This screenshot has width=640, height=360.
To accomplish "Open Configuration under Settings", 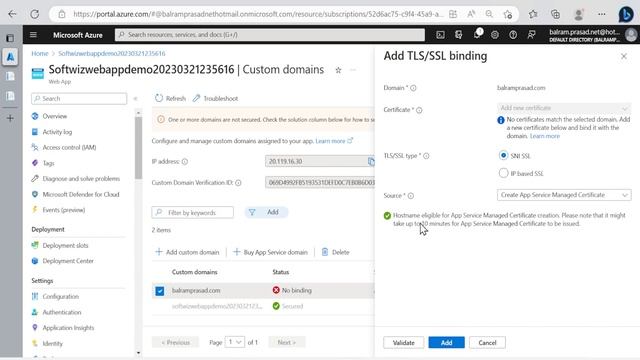I will click(60, 296).
